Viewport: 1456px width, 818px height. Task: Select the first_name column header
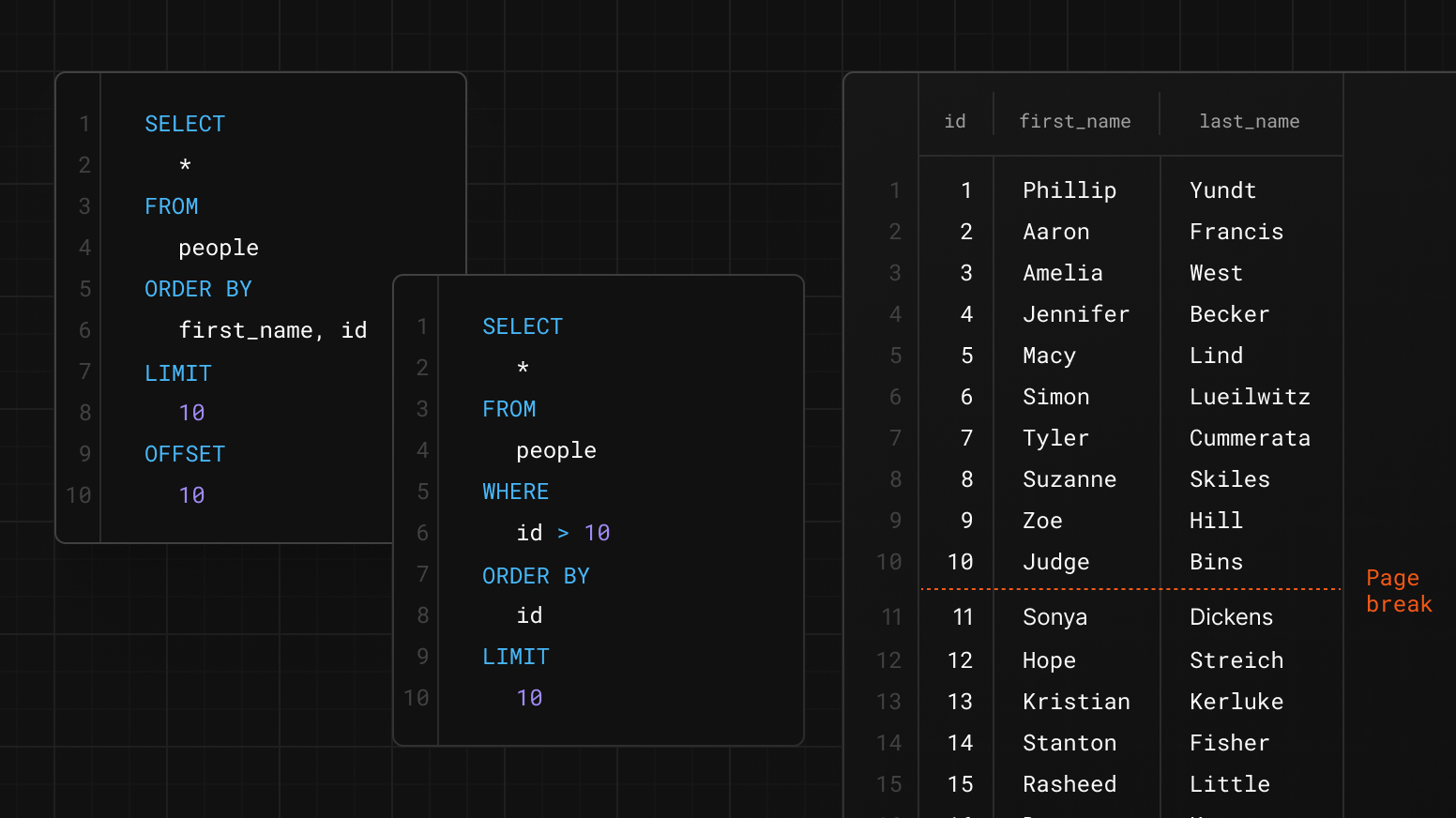[x=1074, y=121]
